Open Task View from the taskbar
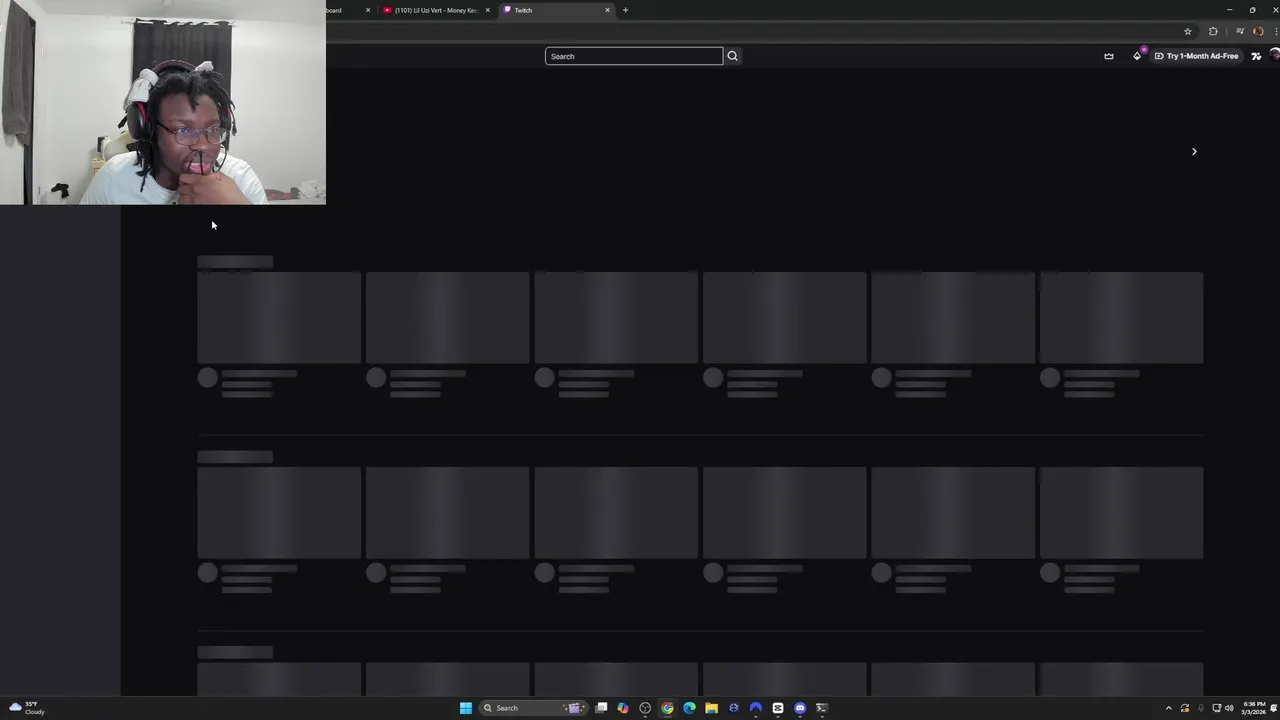The height and width of the screenshot is (720, 1280). click(601, 708)
